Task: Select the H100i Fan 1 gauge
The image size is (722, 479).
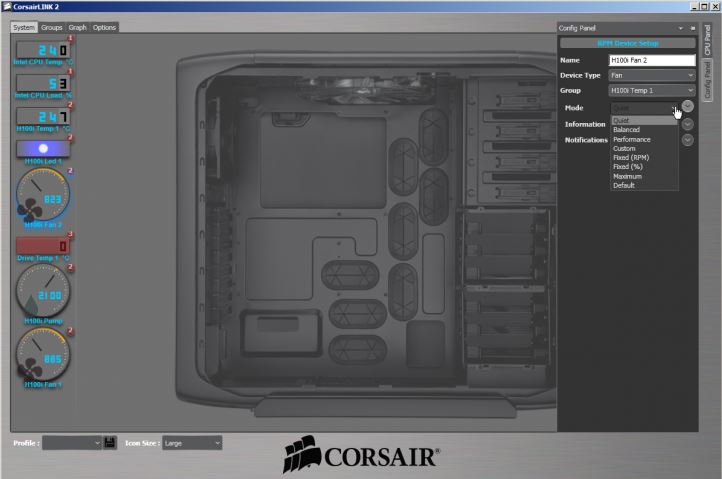Action: pos(43,355)
